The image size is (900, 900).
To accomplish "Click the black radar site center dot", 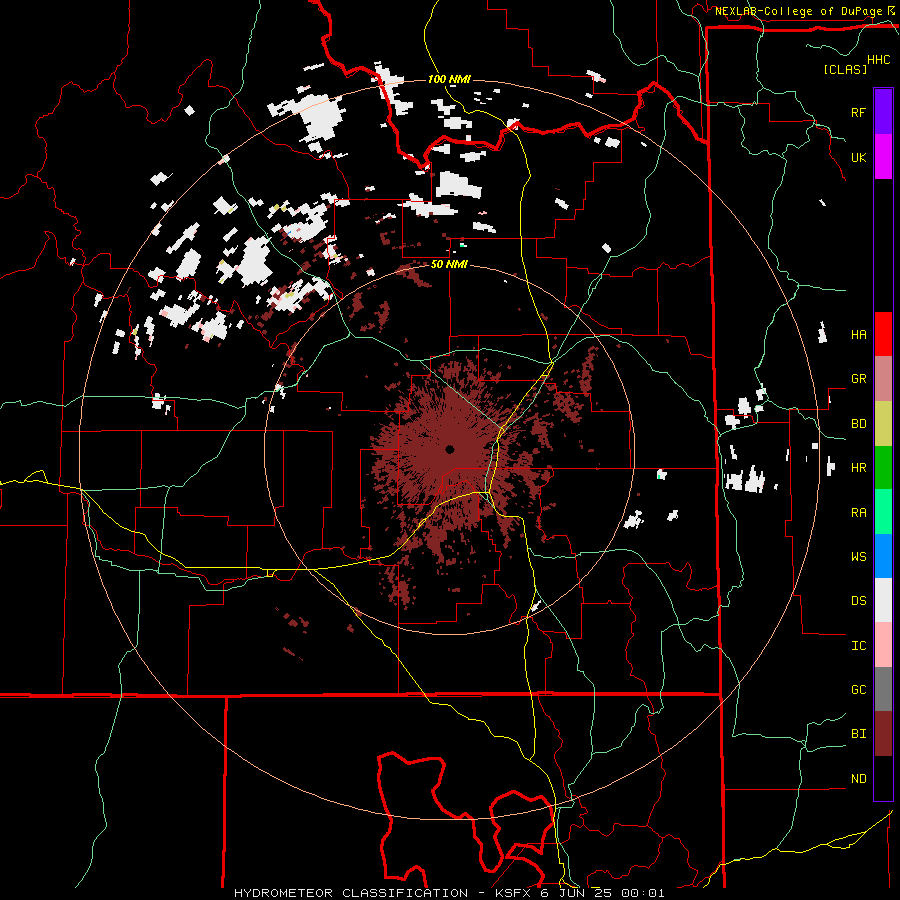I will click(x=450, y=449).
